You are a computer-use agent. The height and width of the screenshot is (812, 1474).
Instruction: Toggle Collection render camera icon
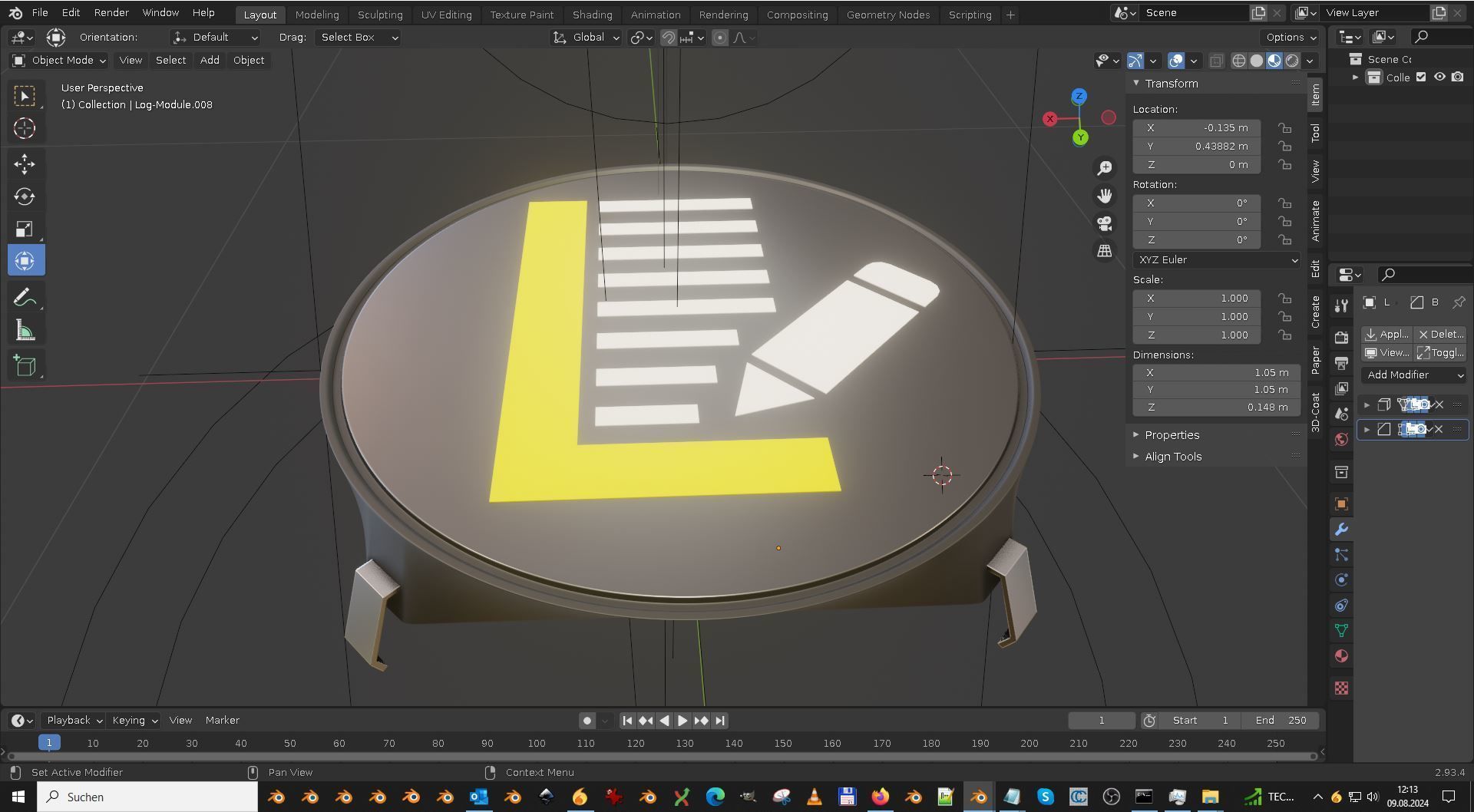click(1457, 77)
